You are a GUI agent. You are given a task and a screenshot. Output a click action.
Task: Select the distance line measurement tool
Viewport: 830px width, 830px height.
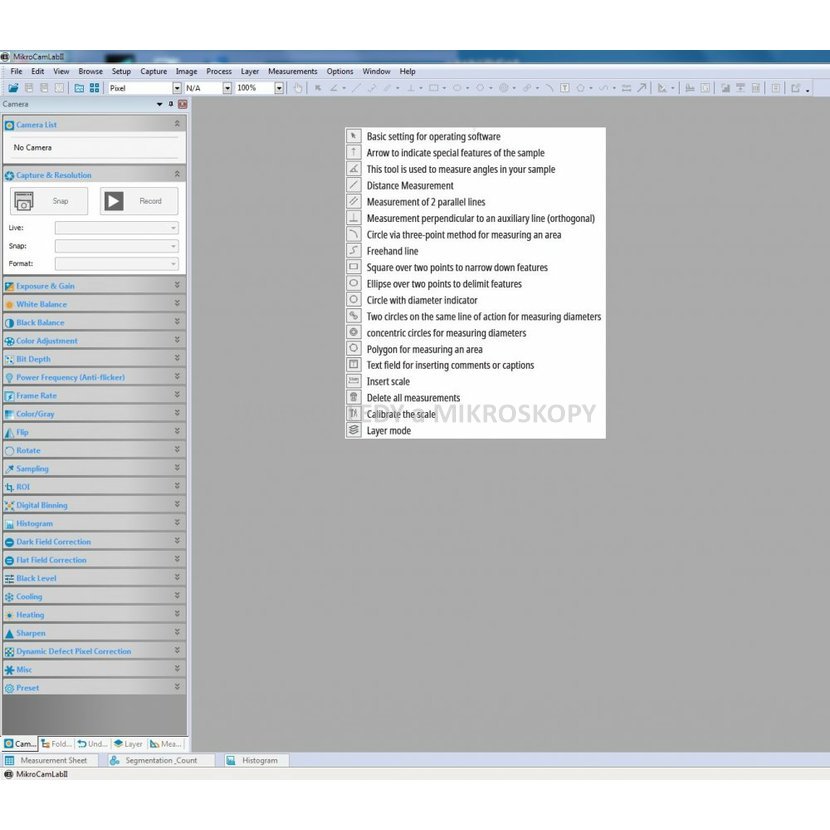pyautogui.click(x=356, y=88)
